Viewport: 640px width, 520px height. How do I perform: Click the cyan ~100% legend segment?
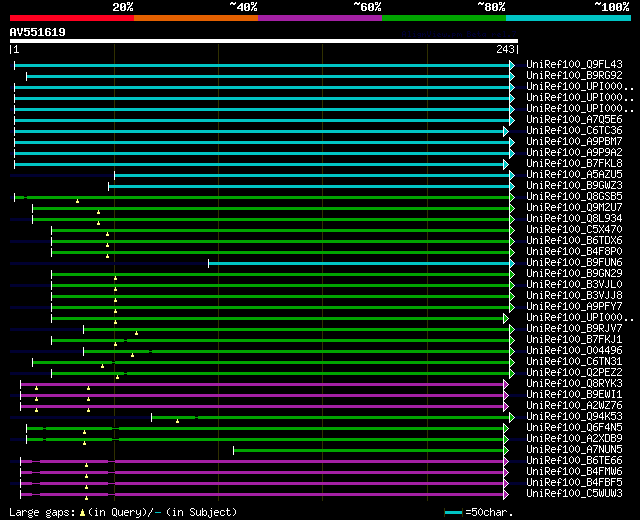pos(567,17)
